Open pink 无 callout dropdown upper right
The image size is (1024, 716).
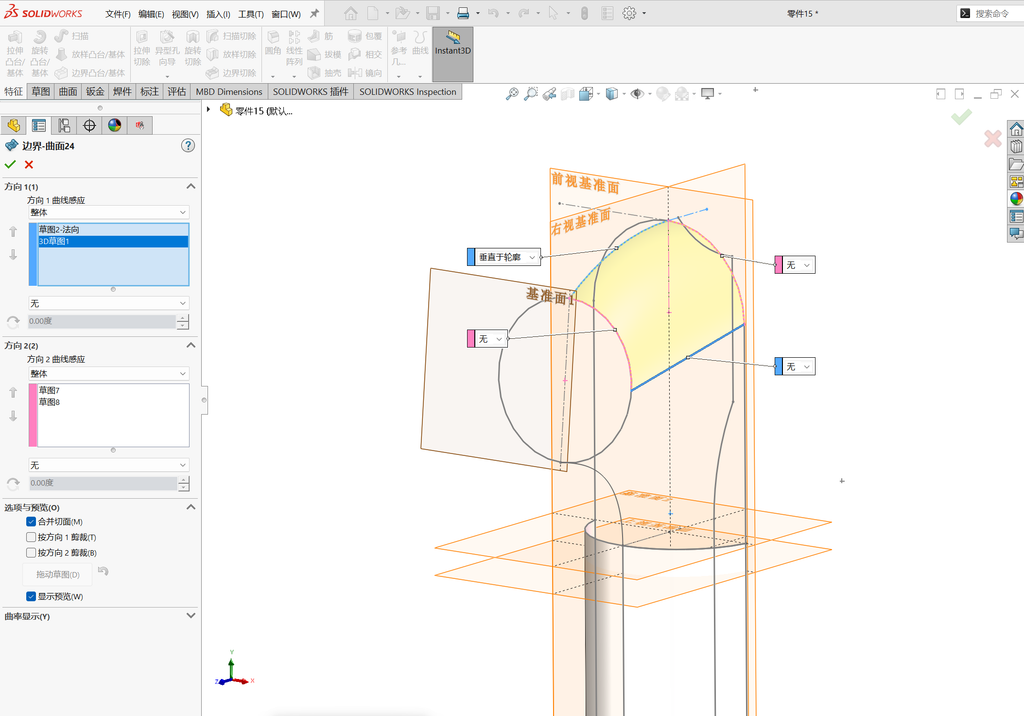click(x=807, y=265)
